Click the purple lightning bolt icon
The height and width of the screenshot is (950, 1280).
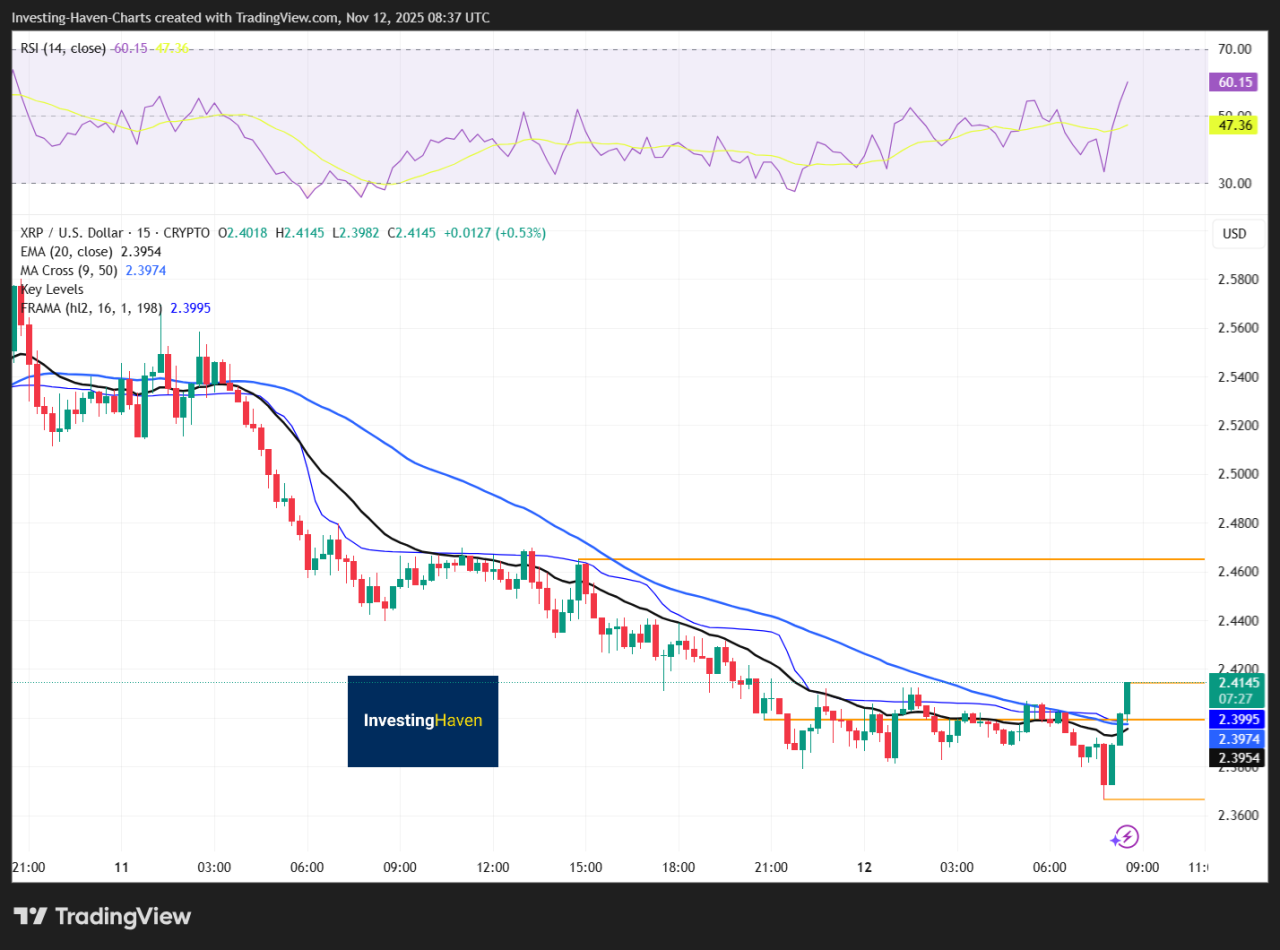[x=1126, y=837]
